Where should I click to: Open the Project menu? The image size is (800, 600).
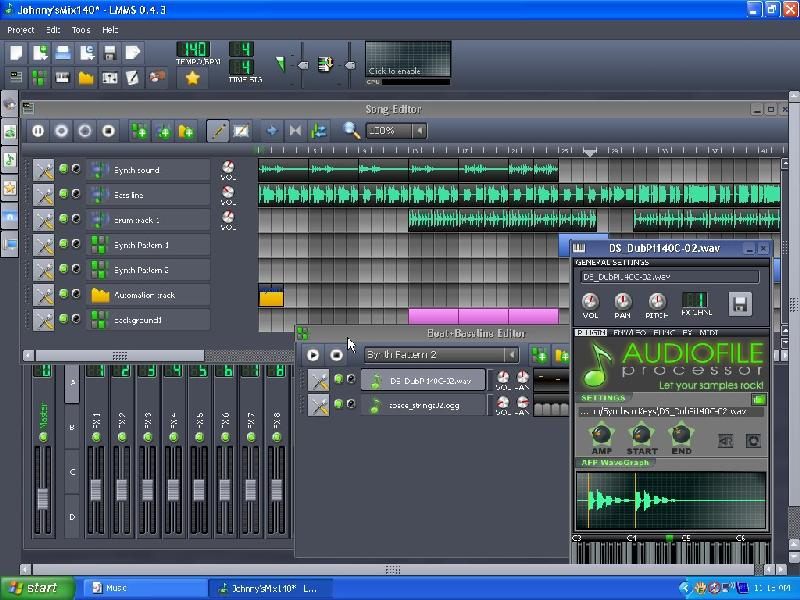tap(21, 30)
